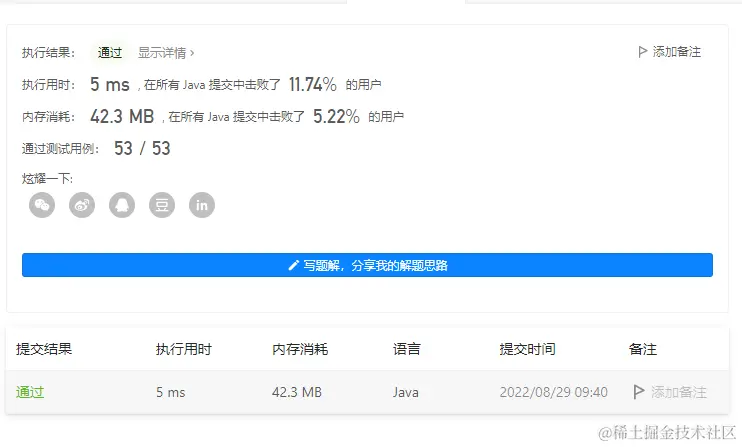
Task: Click the large 5 ms runtime value
Action: [110, 85]
